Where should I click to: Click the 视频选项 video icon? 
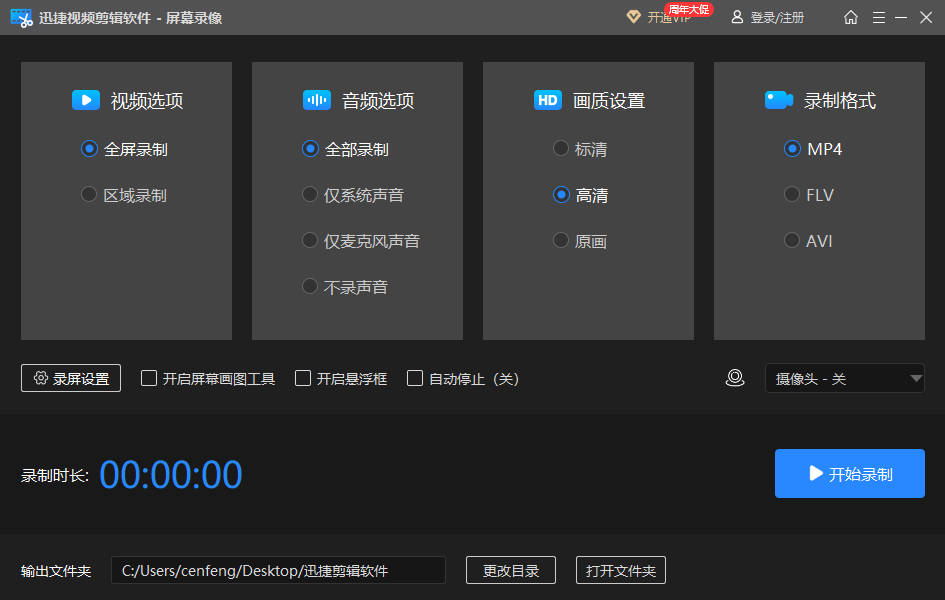[x=85, y=100]
